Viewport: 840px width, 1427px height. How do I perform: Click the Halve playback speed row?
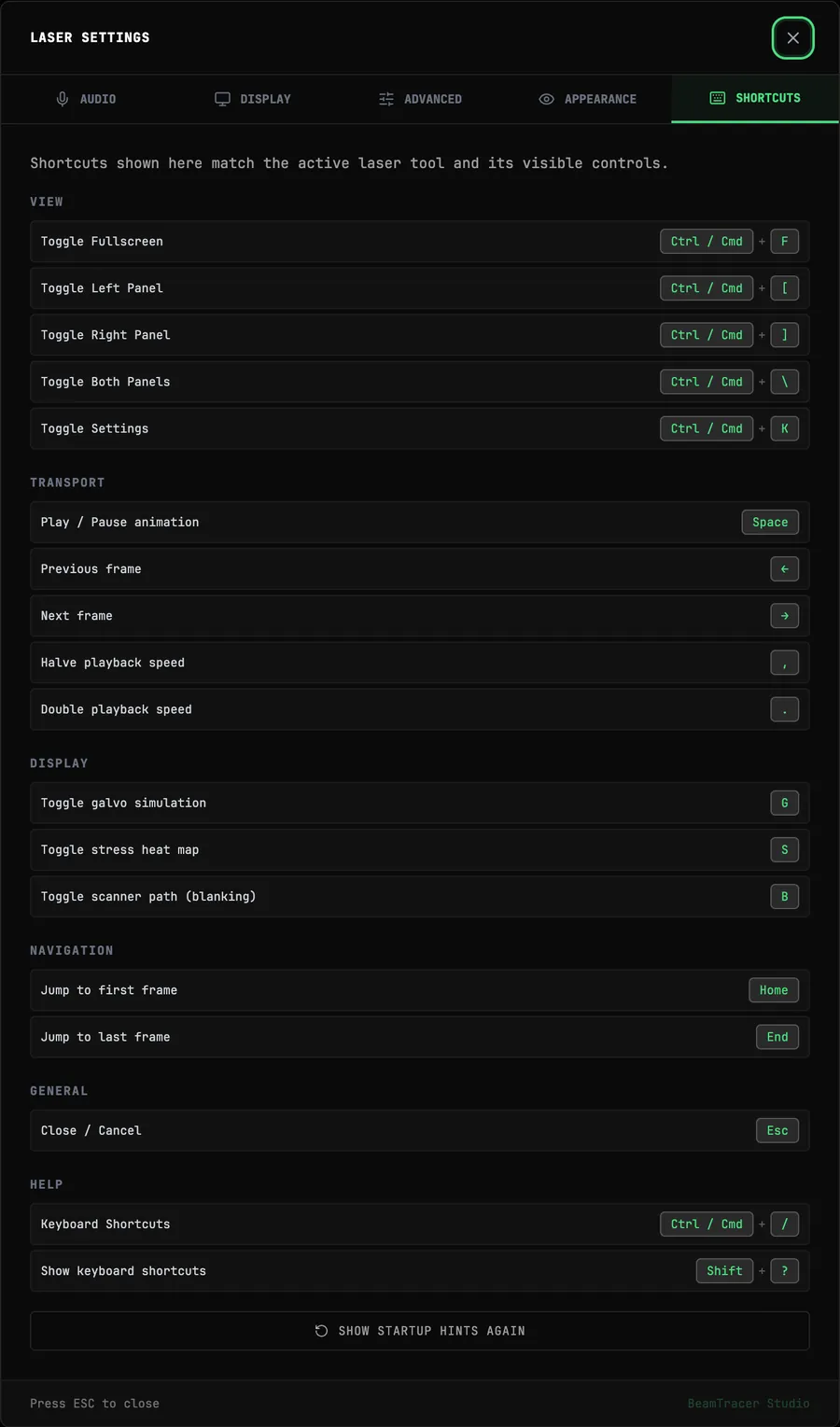pyautogui.click(x=420, y=663)
